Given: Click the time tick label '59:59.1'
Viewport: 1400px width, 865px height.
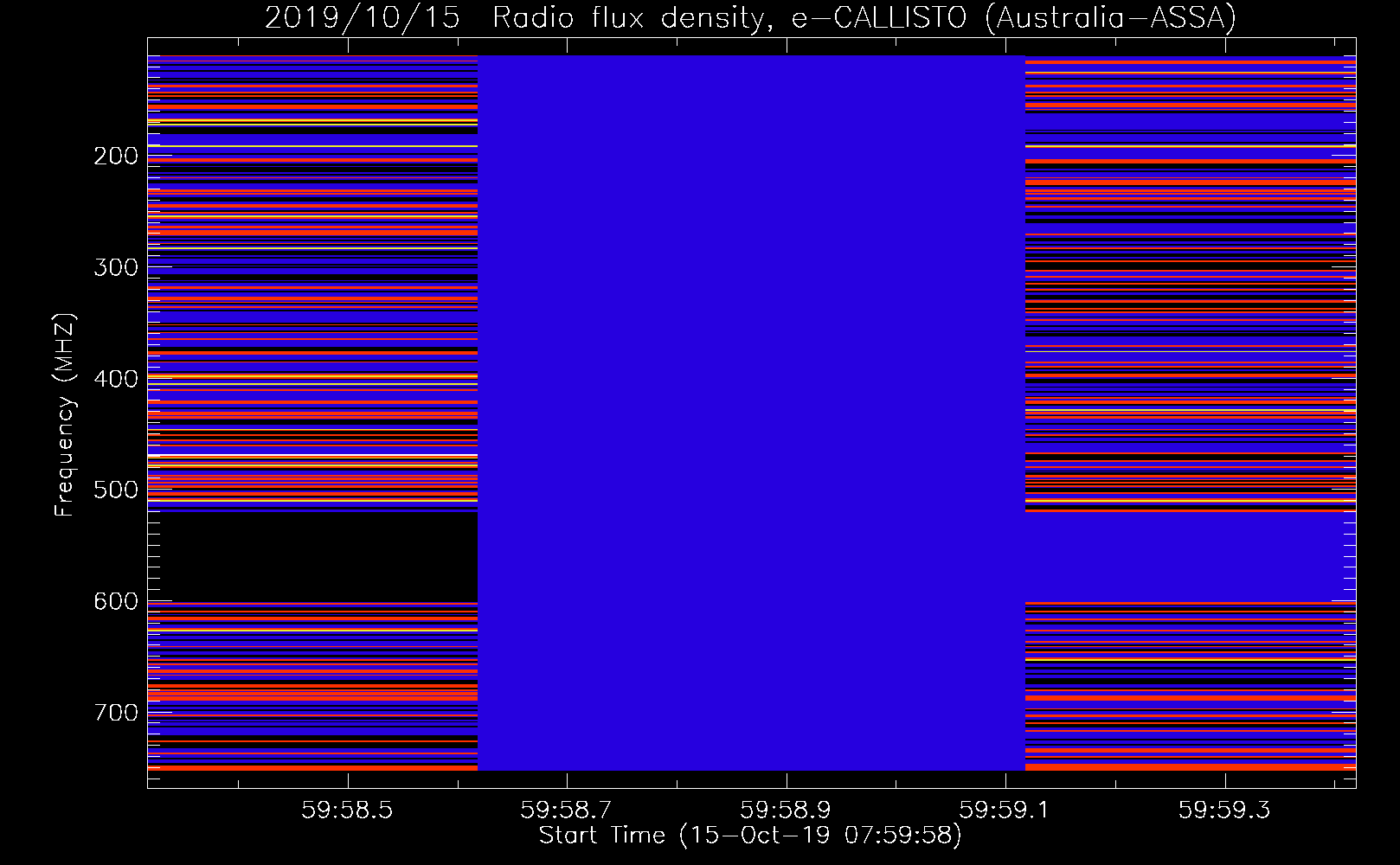Looking at the screenshot, I should (x=1005, y=810).
